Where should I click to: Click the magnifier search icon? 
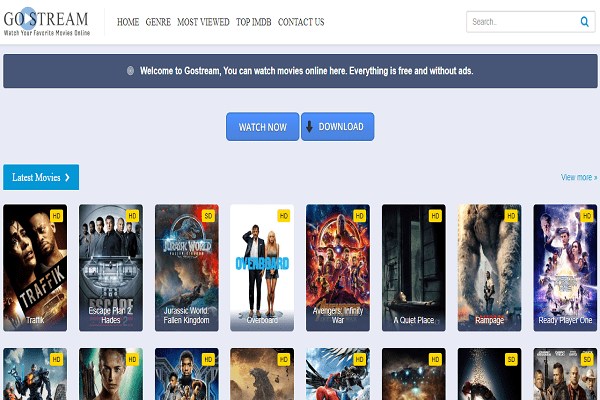(x=584, y=22)
